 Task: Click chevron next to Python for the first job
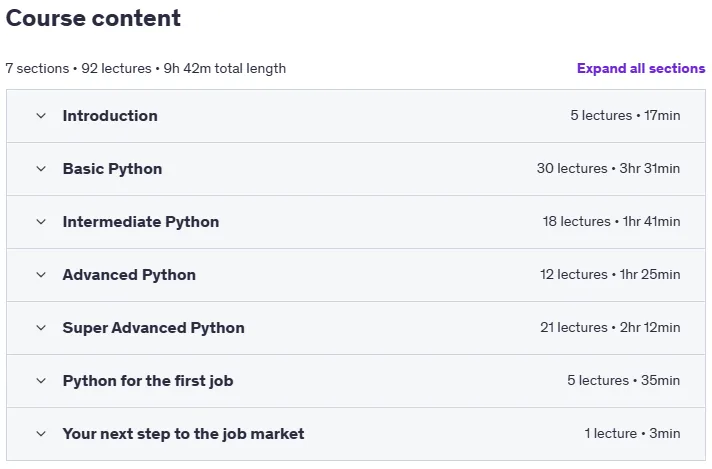click(41, 380)
